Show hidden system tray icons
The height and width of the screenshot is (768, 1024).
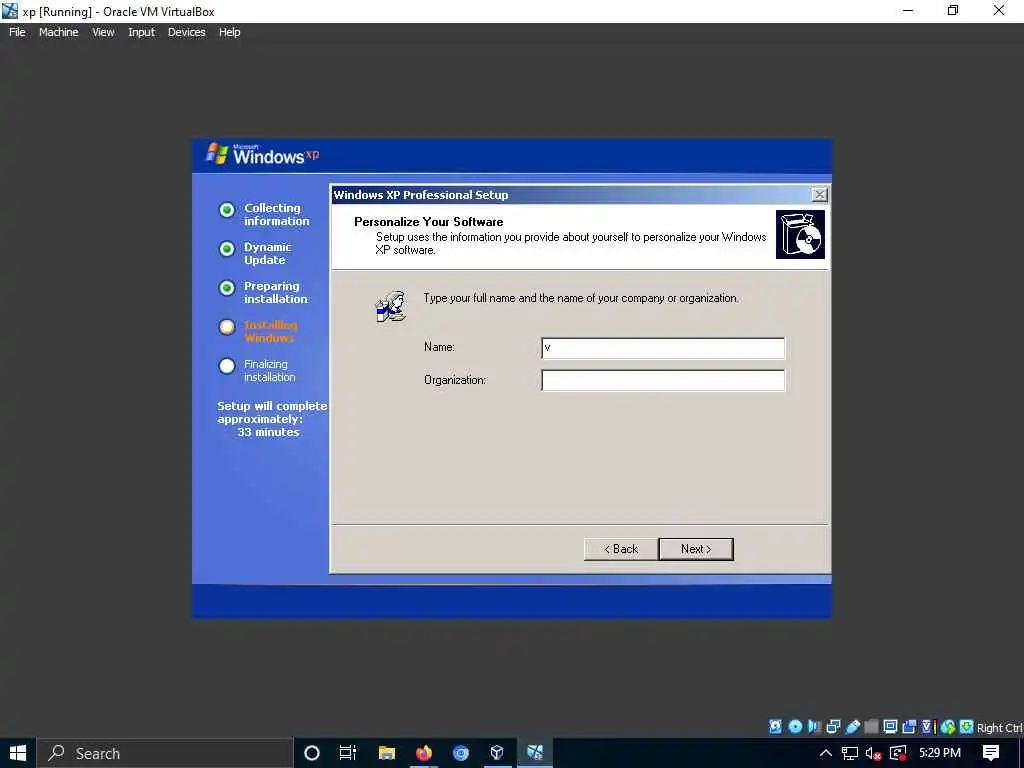pyautogui.click(x=825, y=753)
